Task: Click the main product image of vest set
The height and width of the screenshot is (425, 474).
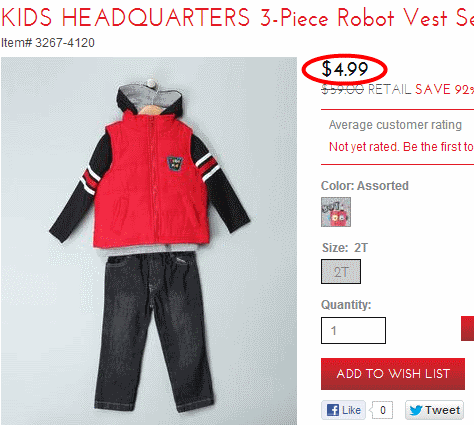Action: [x=149, y=241]
